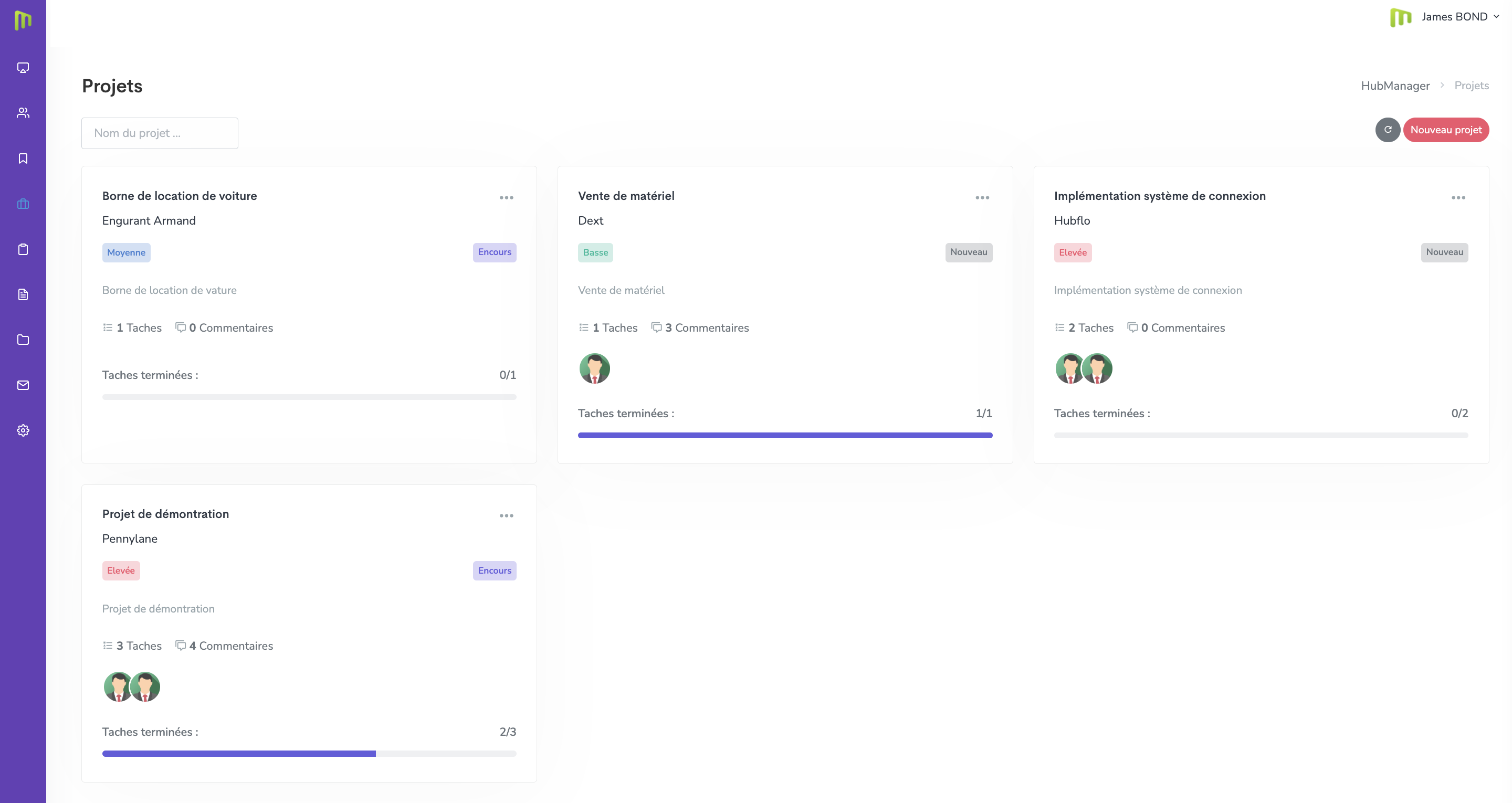Open the users icon in sidebar

(x=23, y=113)
